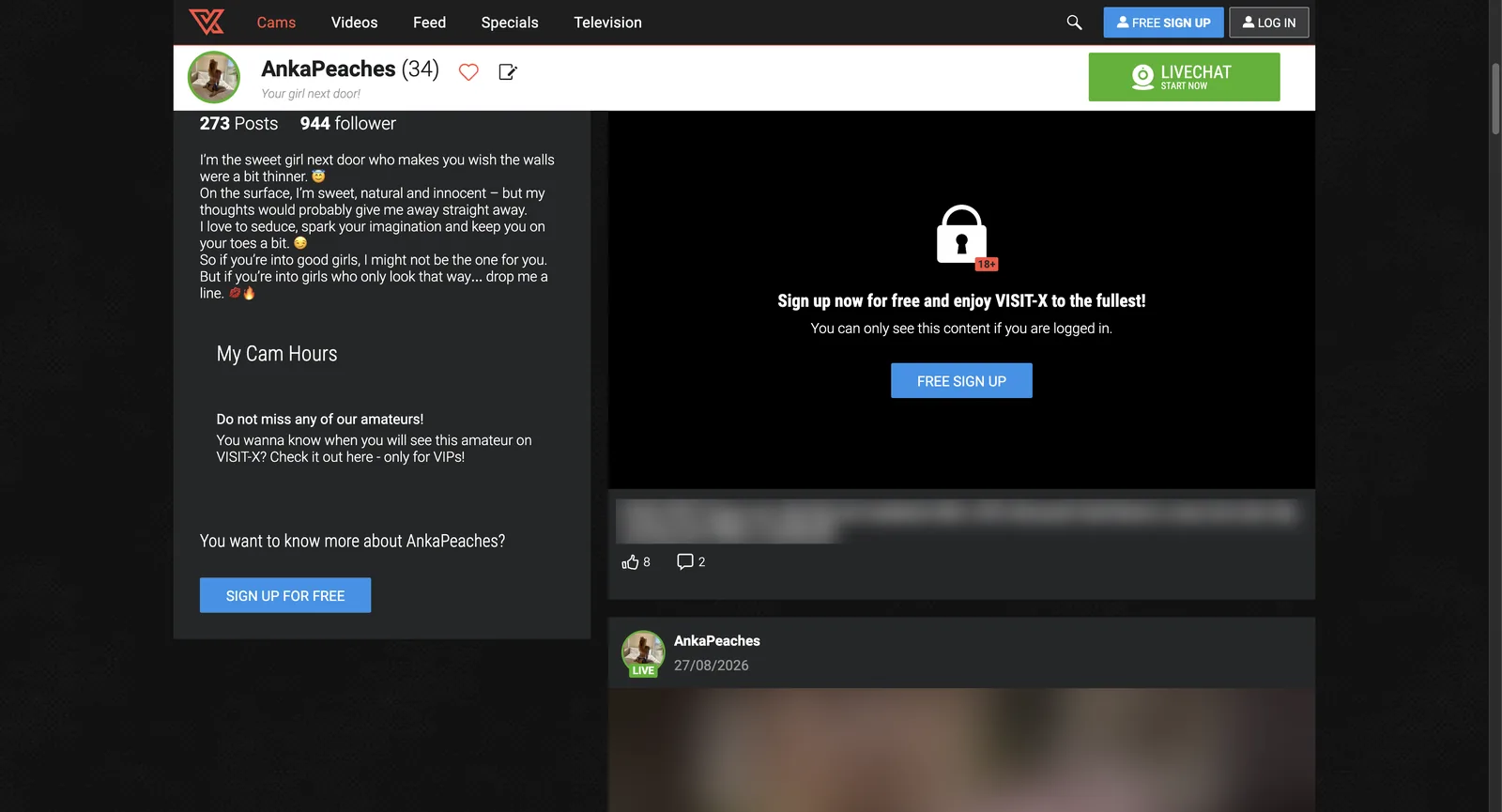The width and height of the screenshot is (1502, 812).
Task: Open the Cams menu
Action: [276, 23]
